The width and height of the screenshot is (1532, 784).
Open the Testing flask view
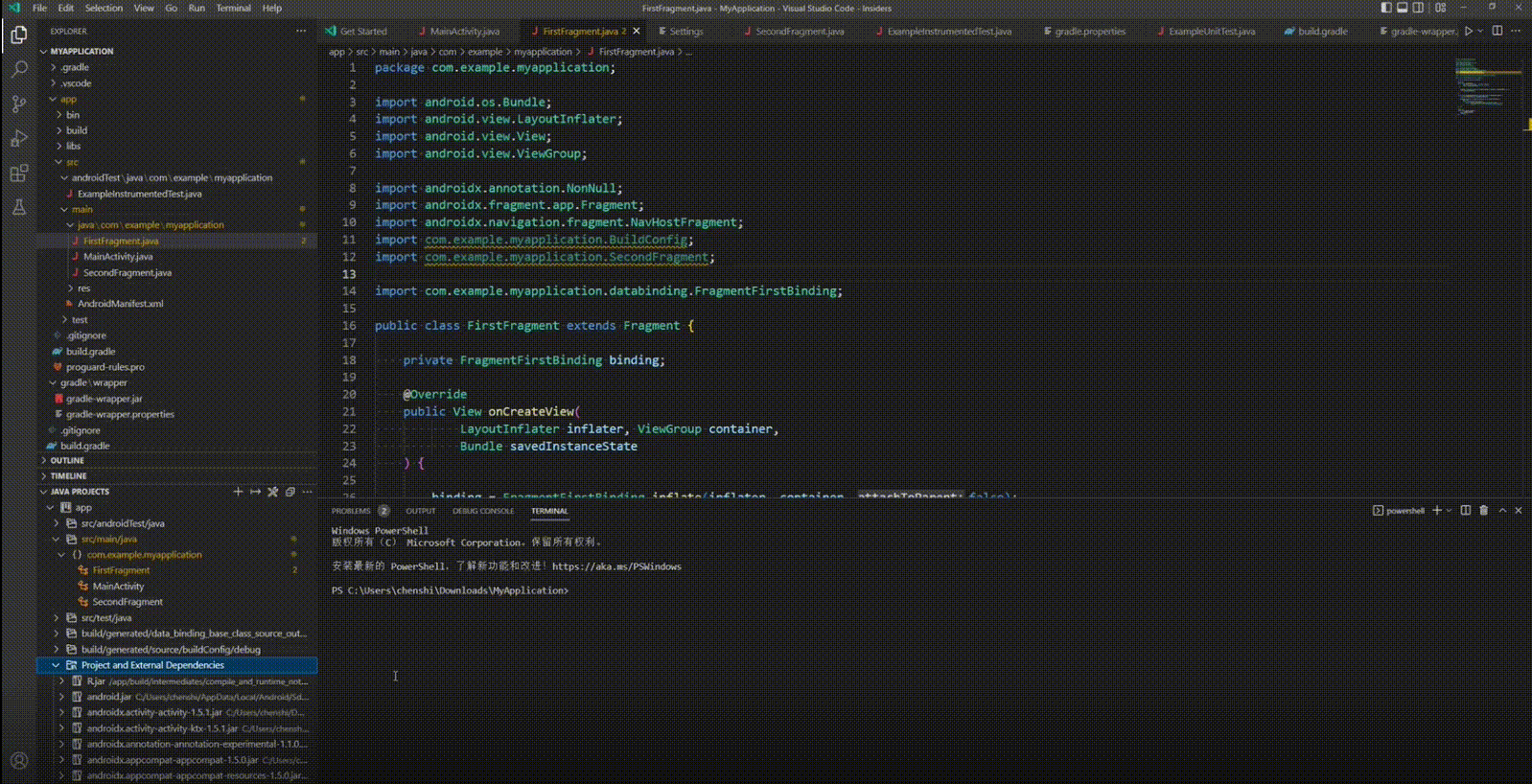[18, 207]
